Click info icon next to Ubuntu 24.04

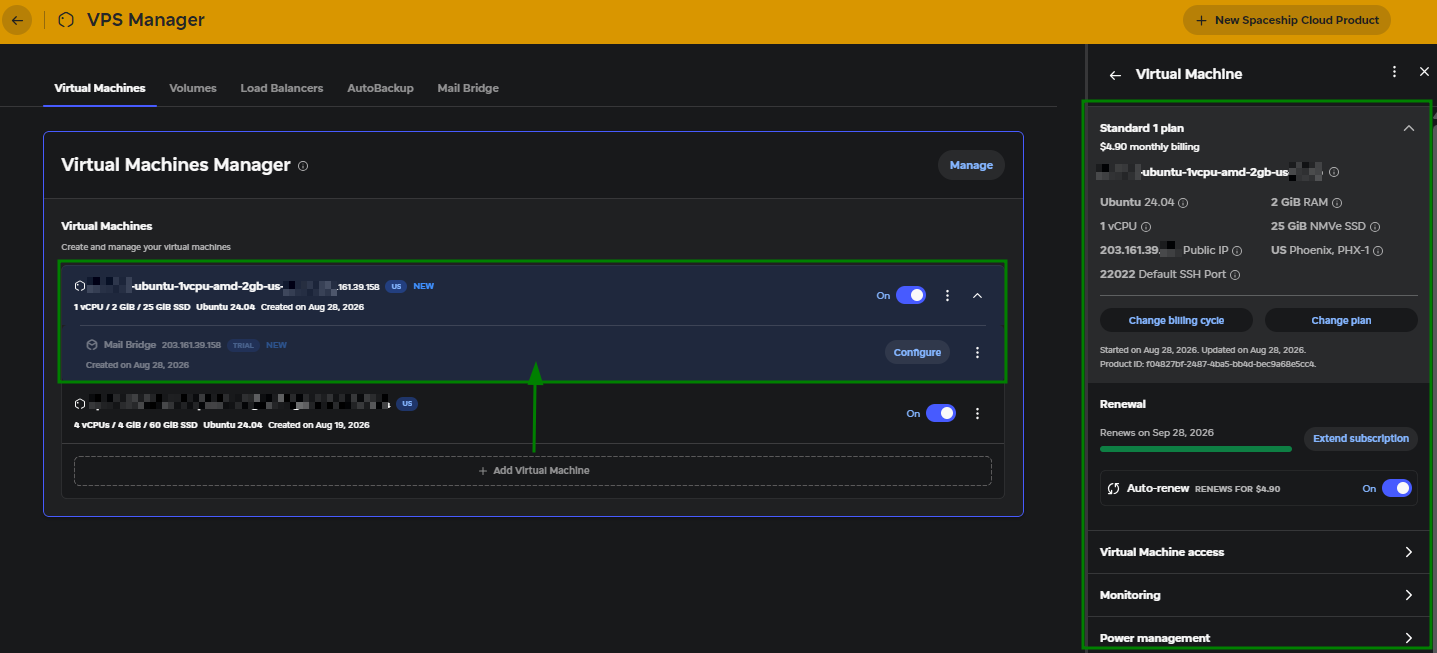1183,203
